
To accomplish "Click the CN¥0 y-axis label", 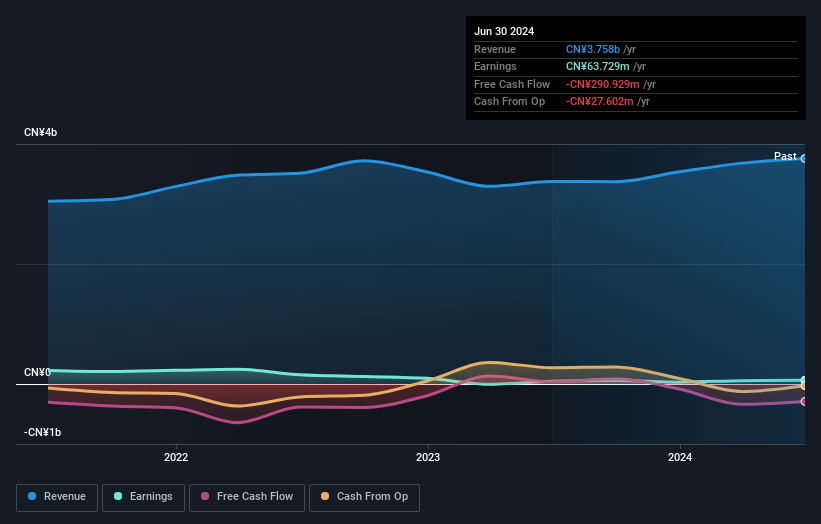I will tap(37, 372).
